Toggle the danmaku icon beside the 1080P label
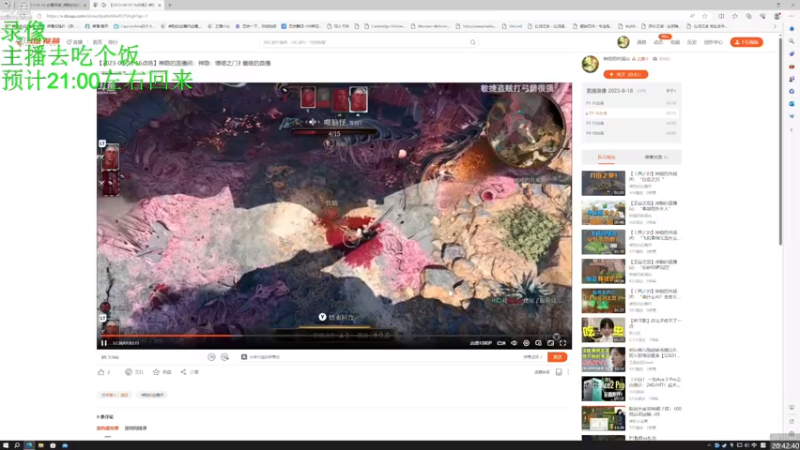800x450 pixels. (x=501, y=343)
